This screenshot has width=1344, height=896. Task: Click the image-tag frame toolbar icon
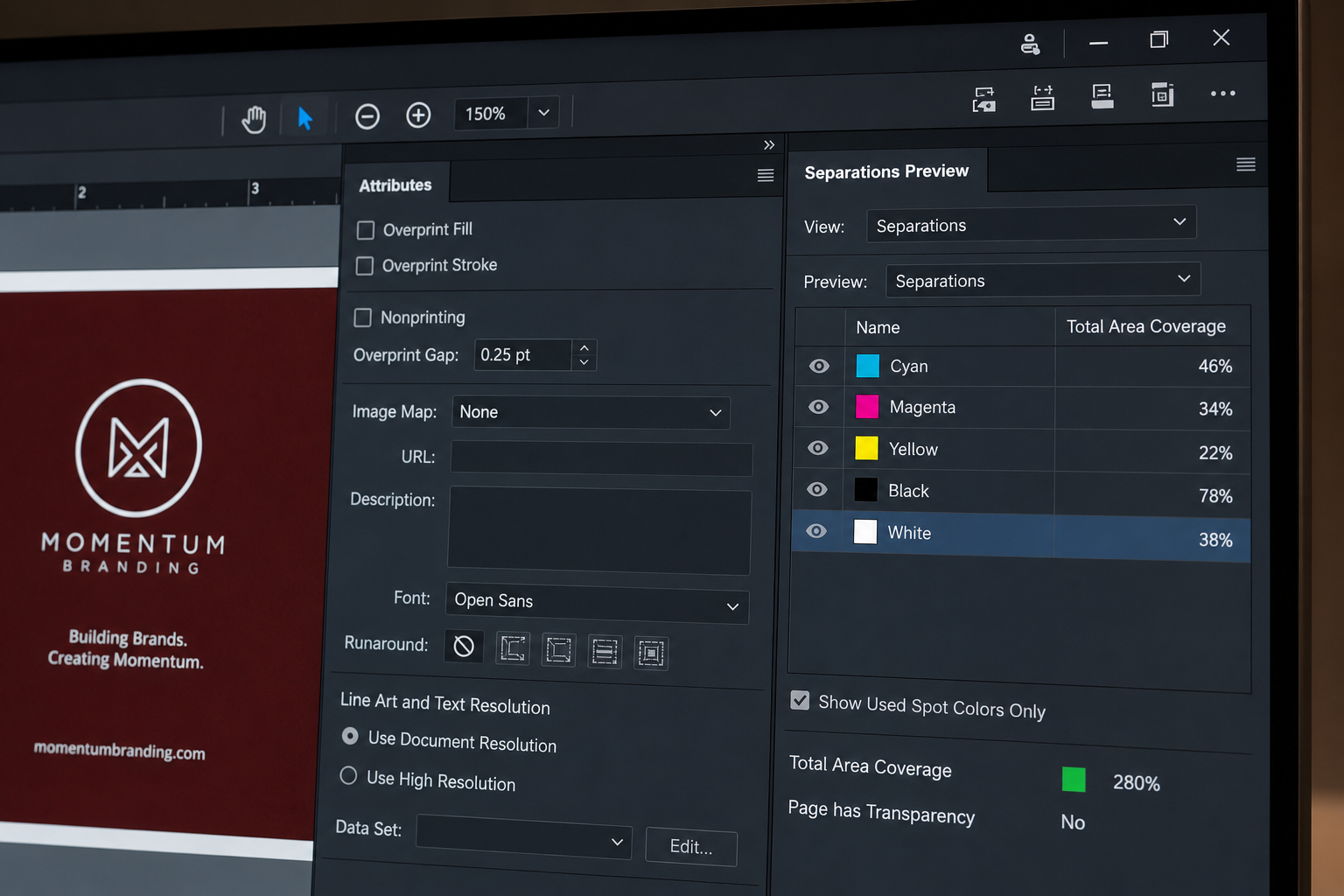point(984,99)
